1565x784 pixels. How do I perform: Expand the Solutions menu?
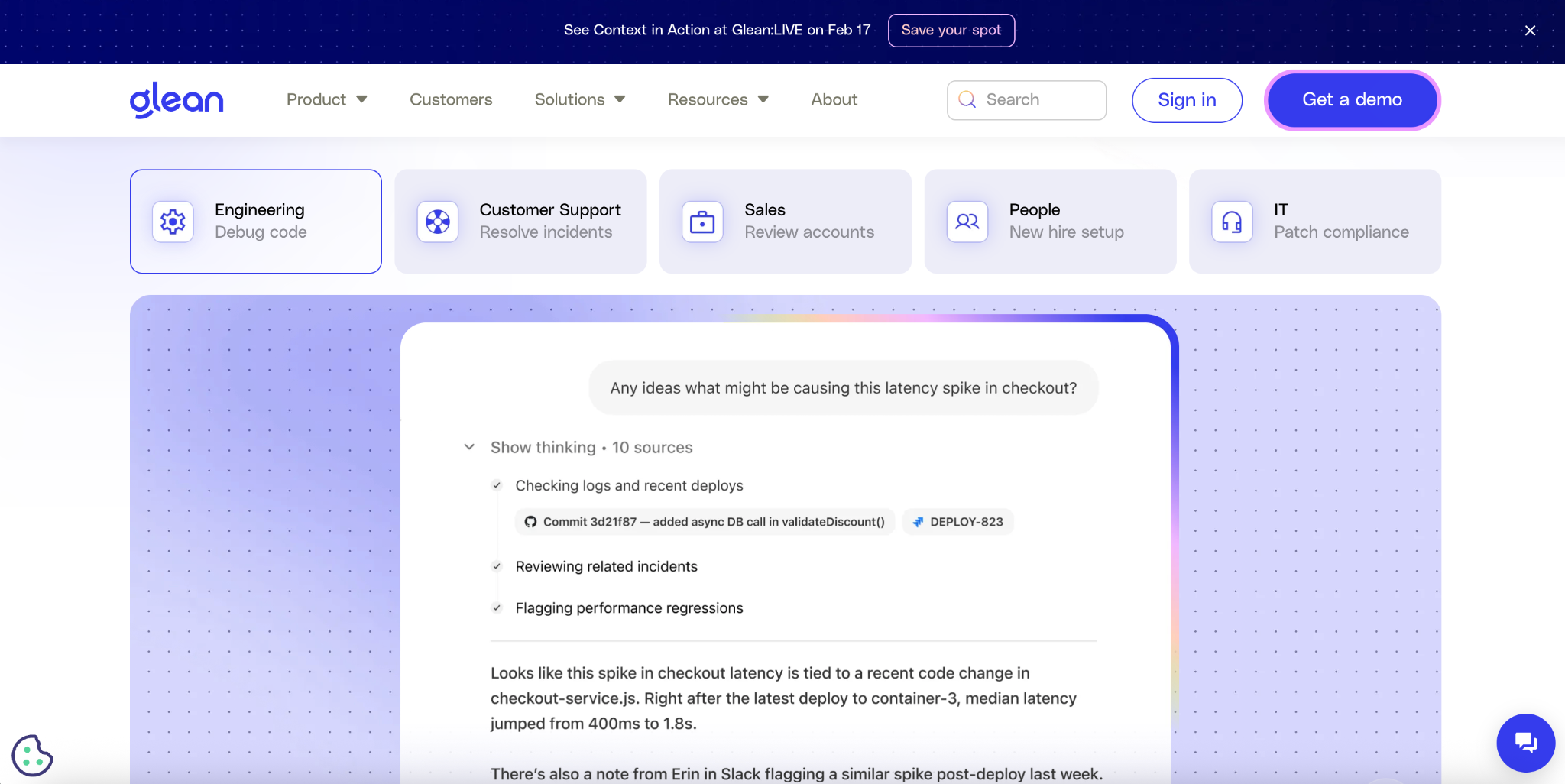[x=580, y=99]
